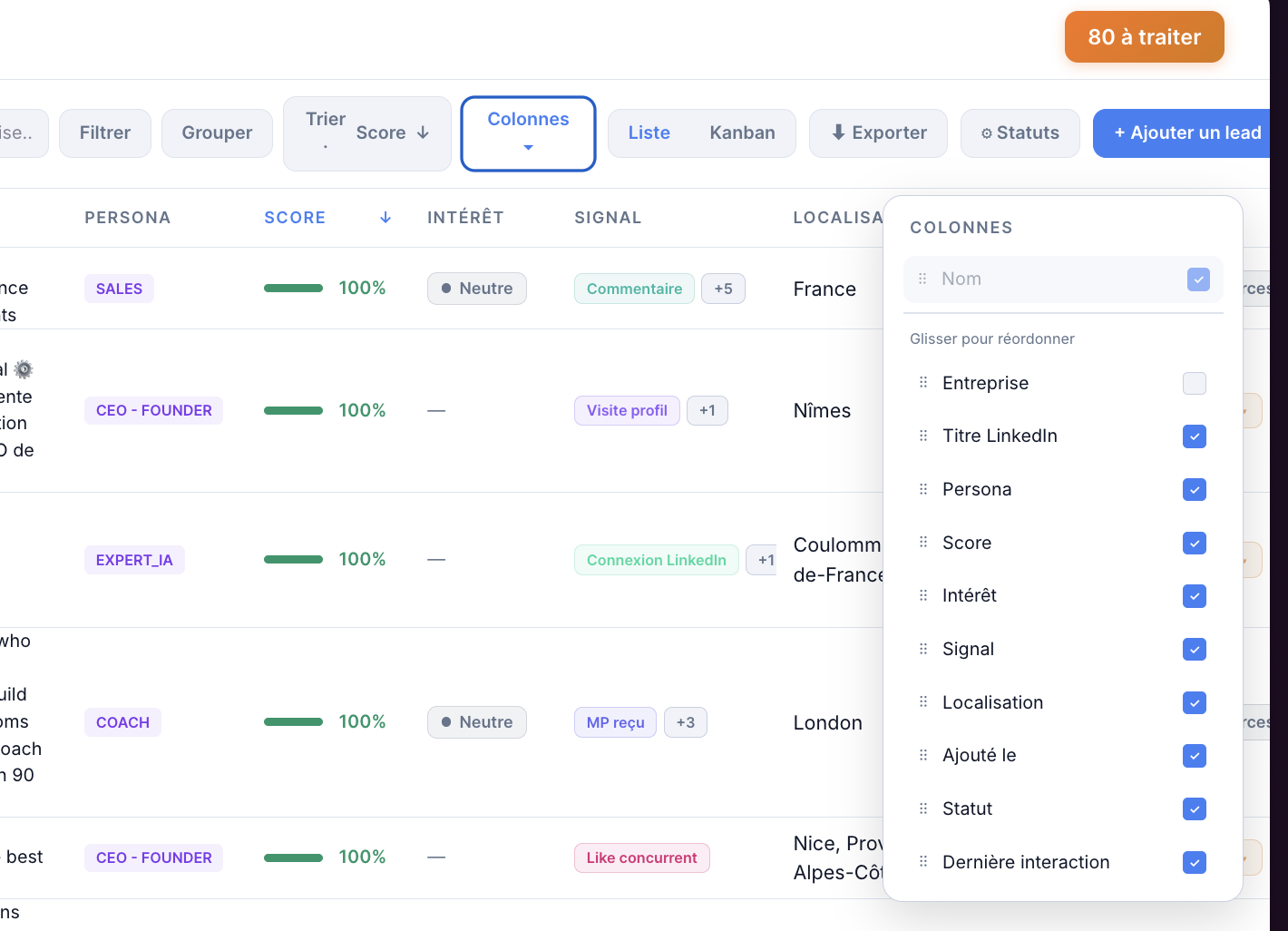Open the Statuts settings button
Viewport: 1288px width, 931px height.
(1020, 133)
